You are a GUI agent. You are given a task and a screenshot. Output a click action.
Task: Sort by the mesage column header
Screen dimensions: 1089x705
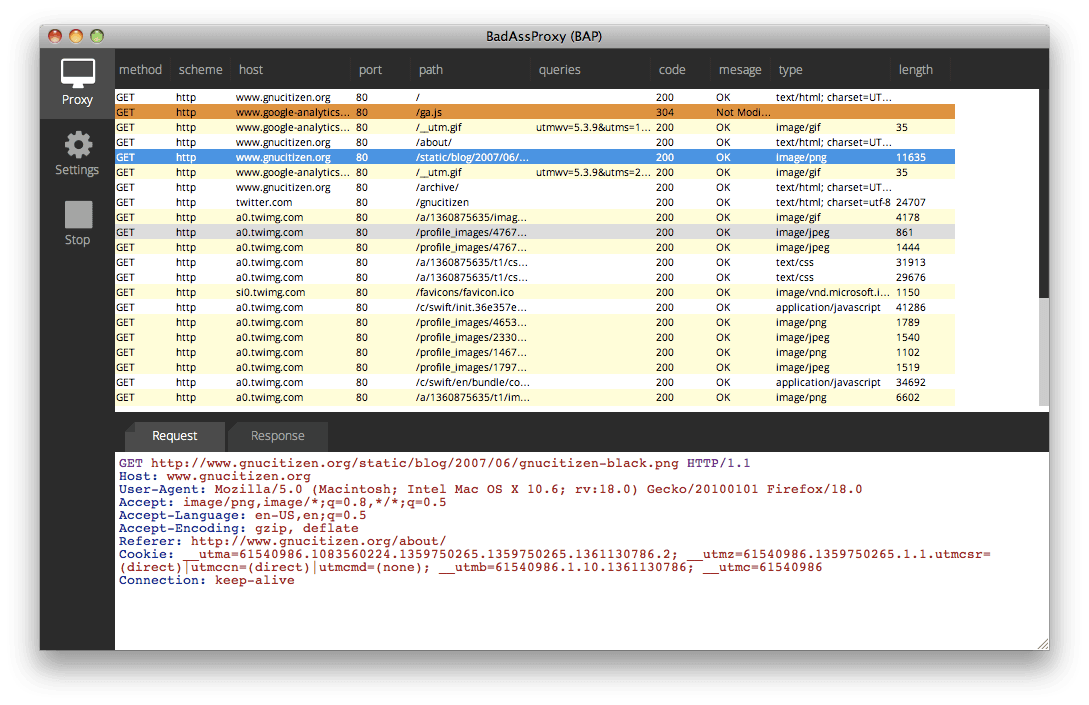tap(740, 69)
